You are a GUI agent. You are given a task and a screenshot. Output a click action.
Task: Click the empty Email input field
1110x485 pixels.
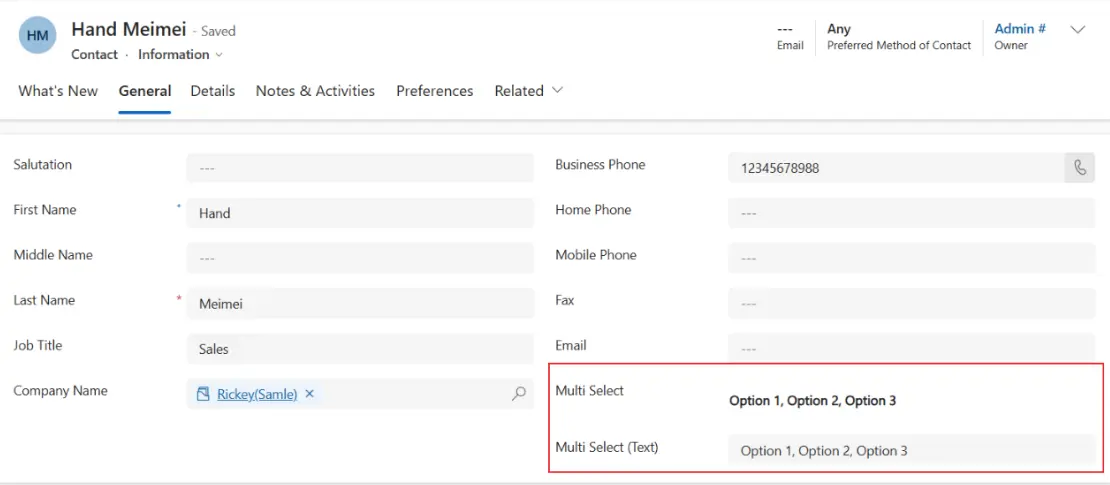click(912, 349)
